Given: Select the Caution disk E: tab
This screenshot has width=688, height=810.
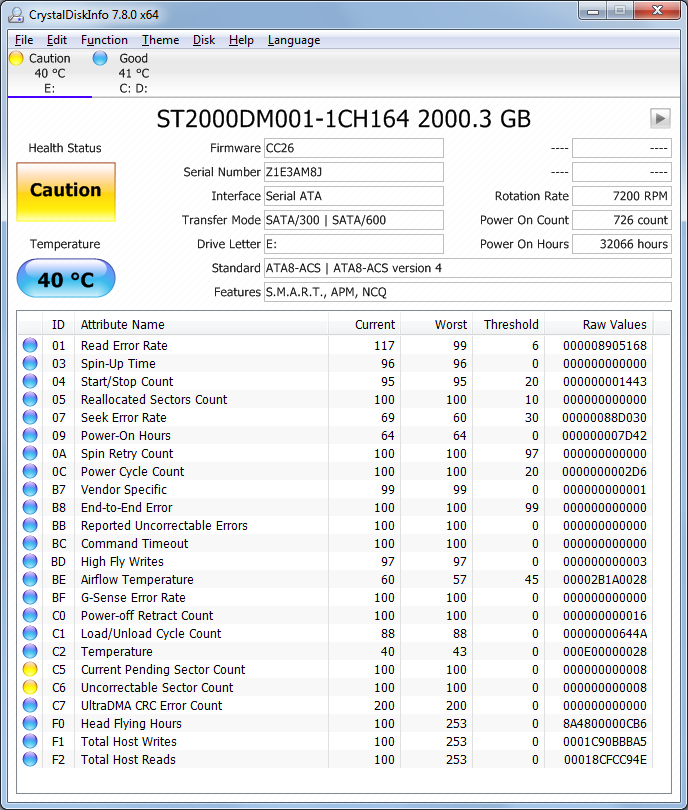Looking at the screenshot, I should pos(50,73).
